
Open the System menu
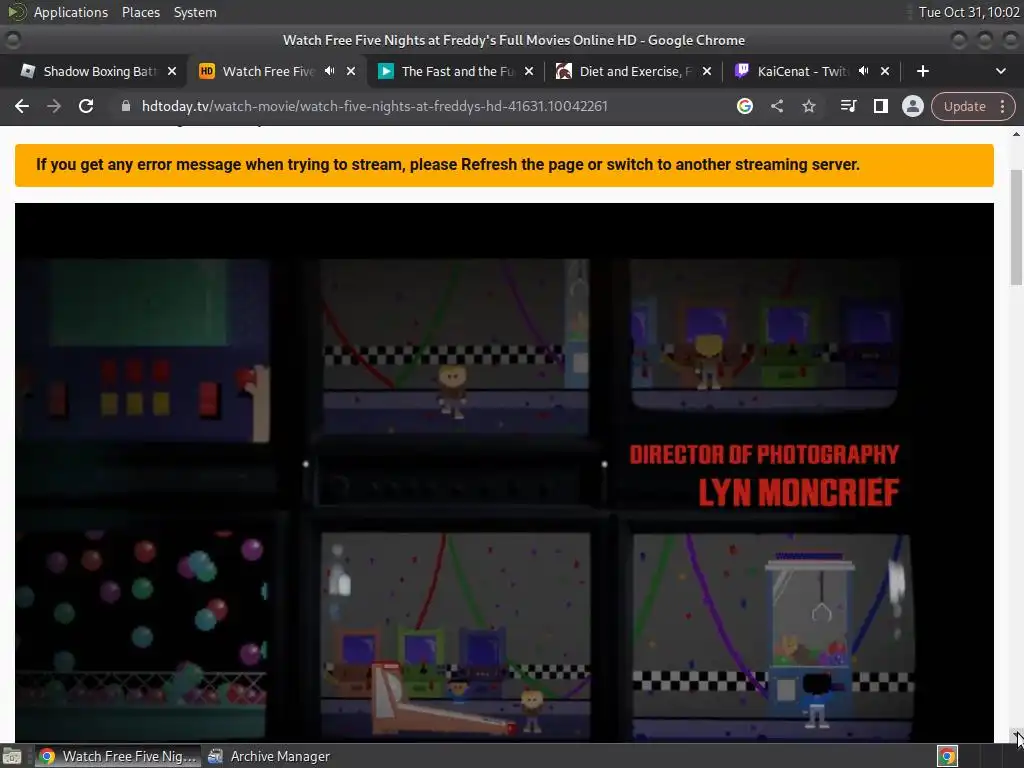[x=195, y=12]
